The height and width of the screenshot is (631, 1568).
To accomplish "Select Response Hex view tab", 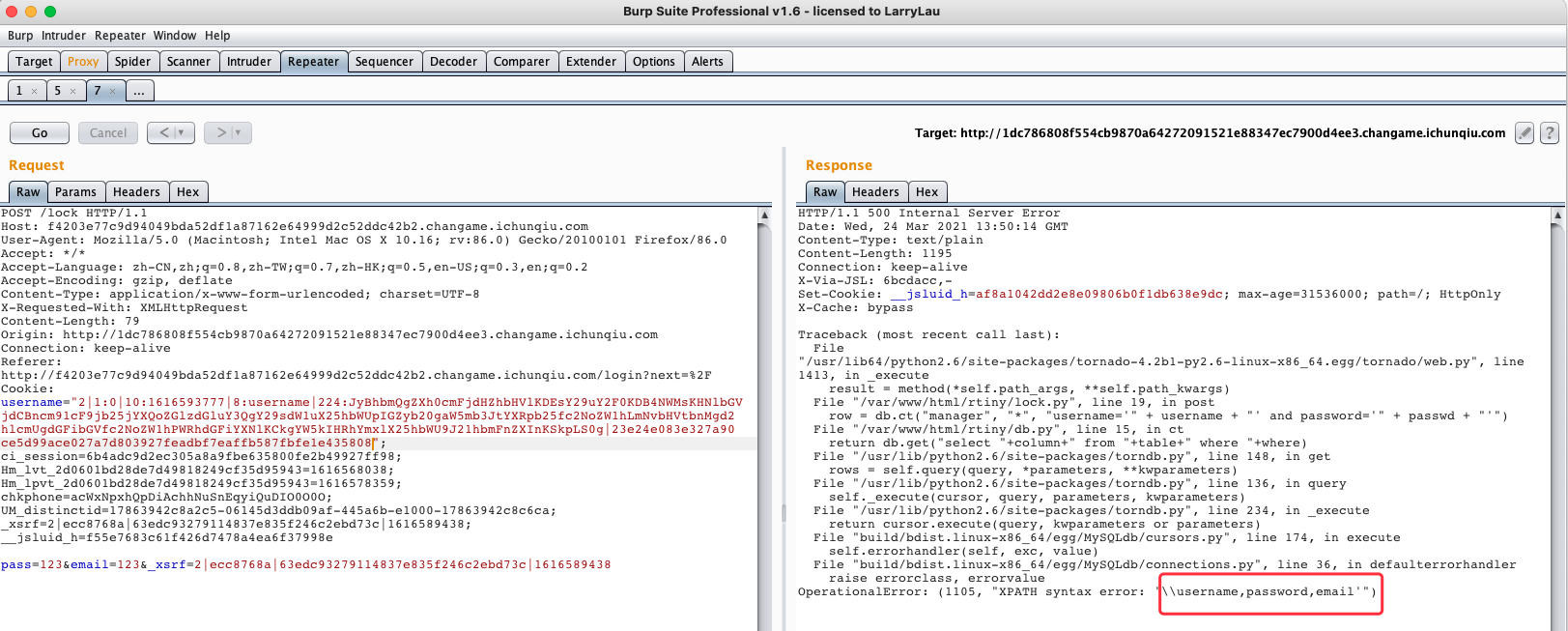I will click(927, 191).
